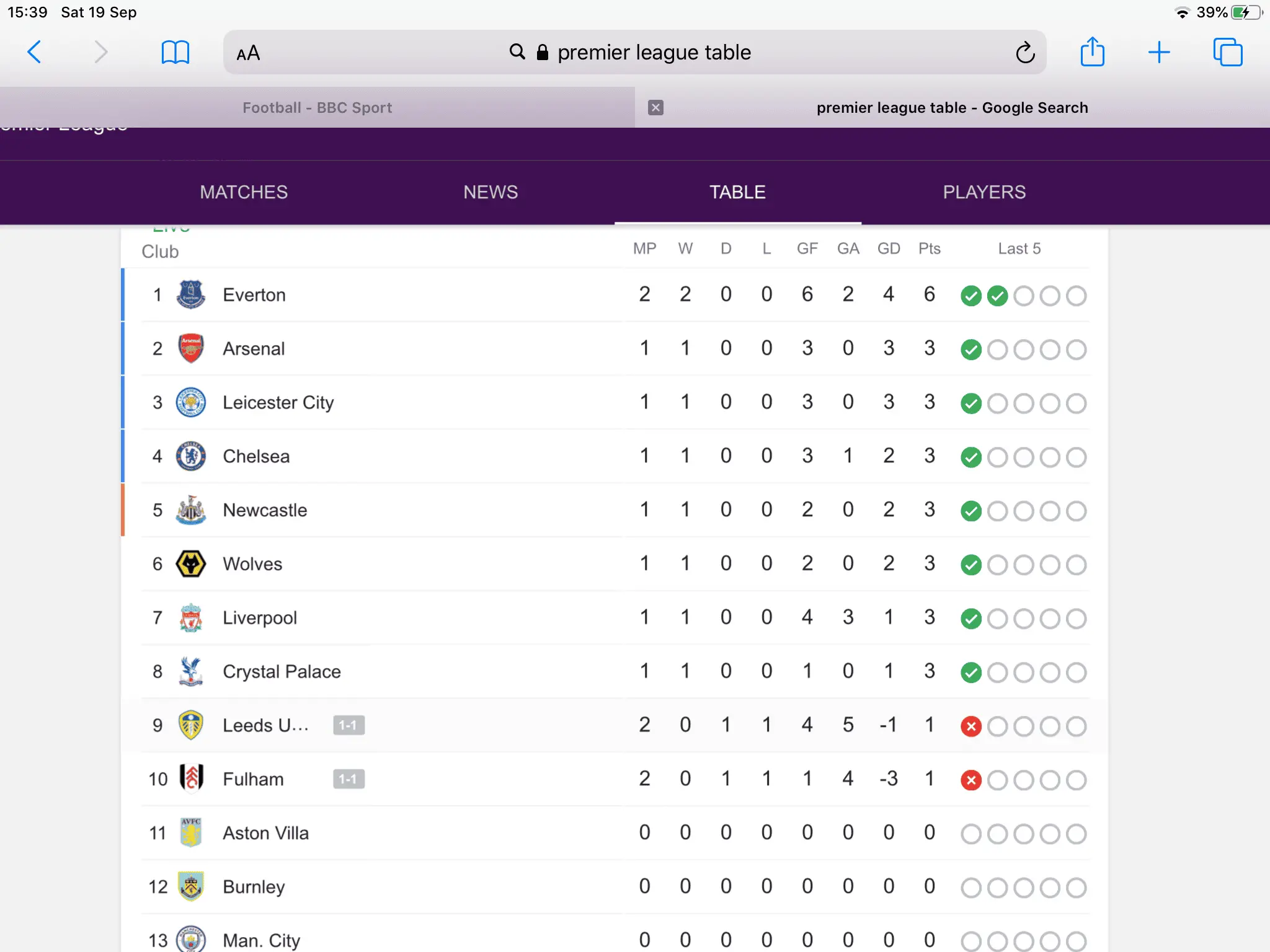Select the NEWS tab
The width and height of the screenshot is (1270, 952).
tap(491, 192)
